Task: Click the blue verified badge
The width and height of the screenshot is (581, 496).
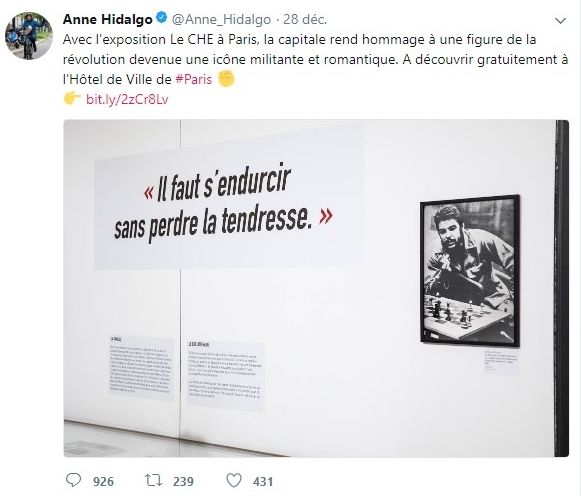Action: click(x=161, y=19)
